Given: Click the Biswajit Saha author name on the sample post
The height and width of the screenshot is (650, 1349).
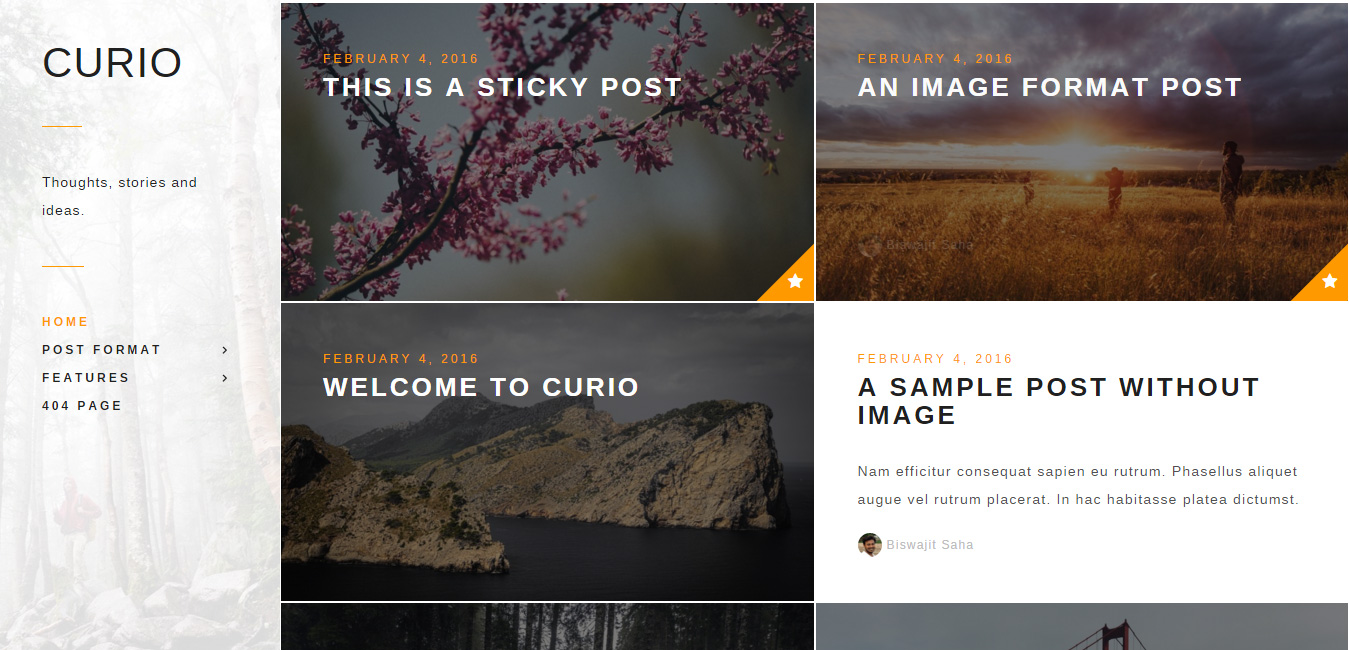Looking at the screenshot, I should tap(930, 545).
